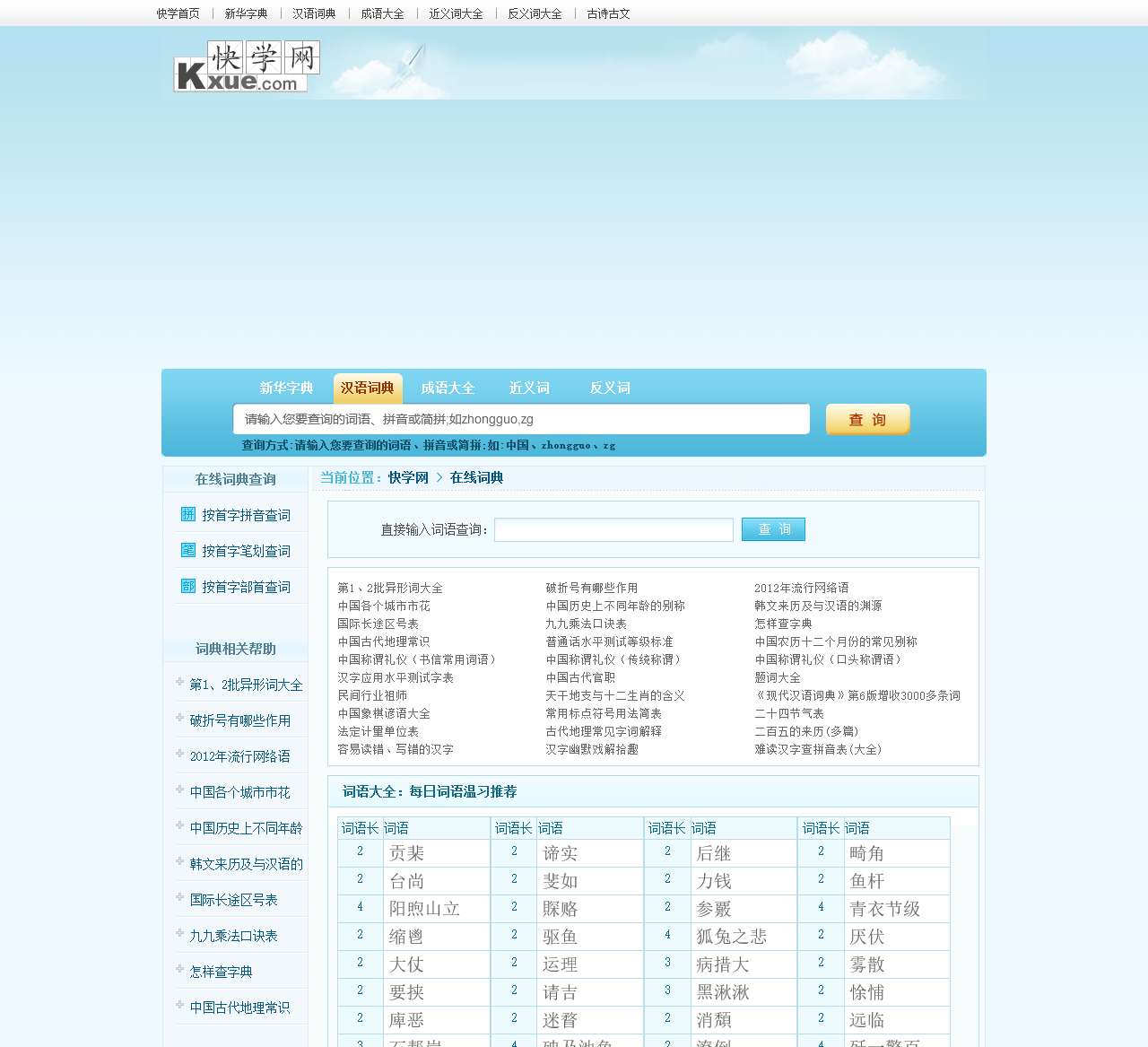Open 按首字部首查询 in the sidebar
This screenshot has height=1047, width=1148.
point(246,587)
